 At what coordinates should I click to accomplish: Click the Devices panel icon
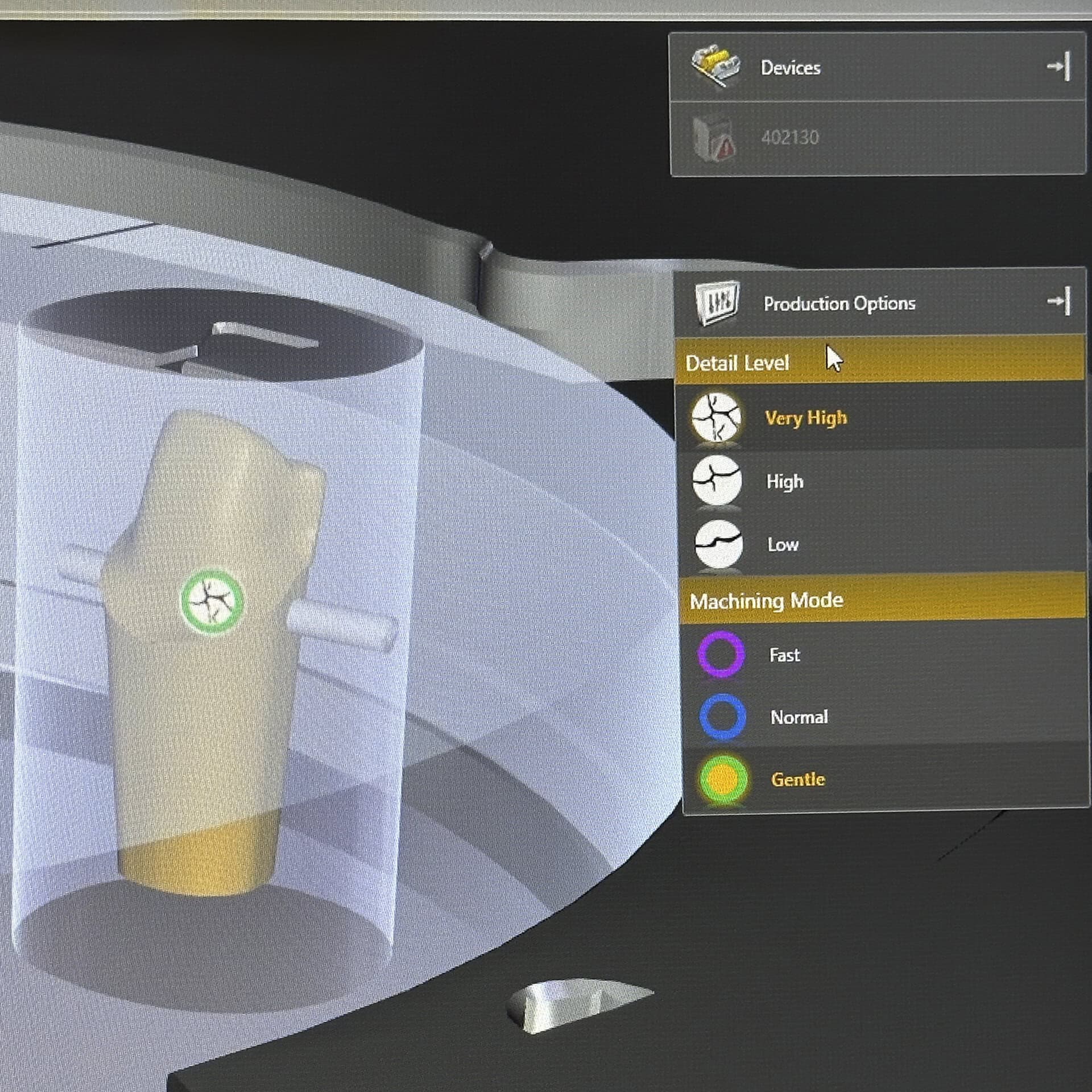[x=715, y=66]
